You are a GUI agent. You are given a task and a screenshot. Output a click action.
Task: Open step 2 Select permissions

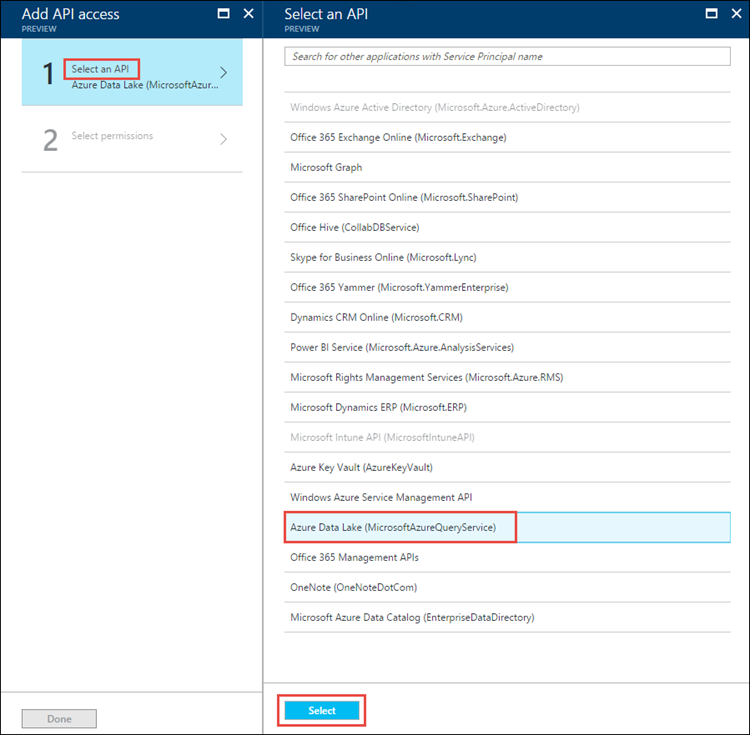tap(132, 139)
